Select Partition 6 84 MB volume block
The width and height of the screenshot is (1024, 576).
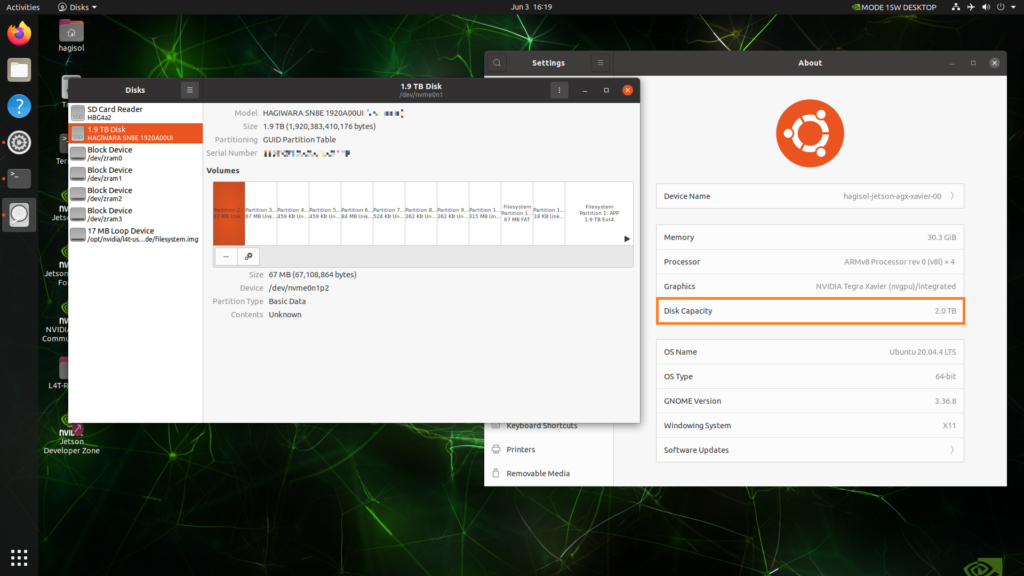click(x=357, y=214)
